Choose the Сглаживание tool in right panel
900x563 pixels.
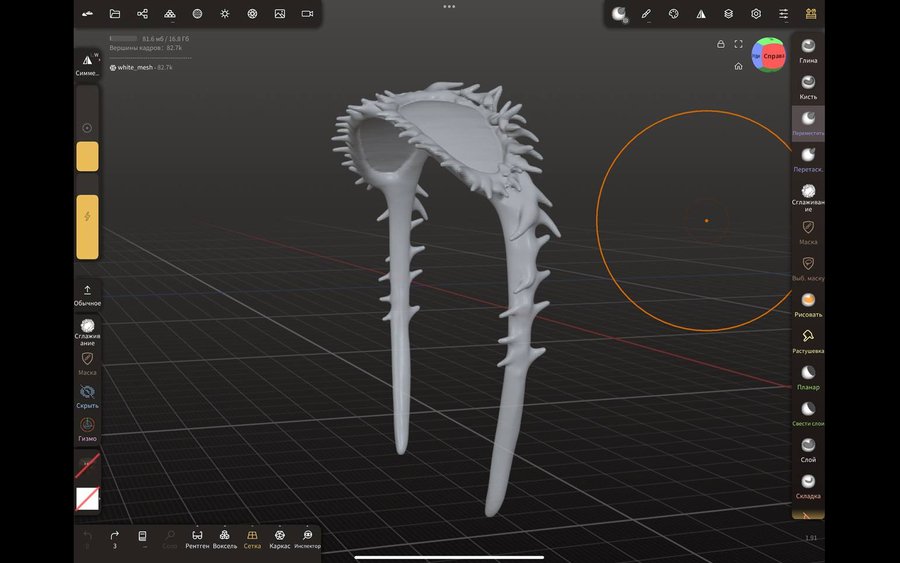808,192
